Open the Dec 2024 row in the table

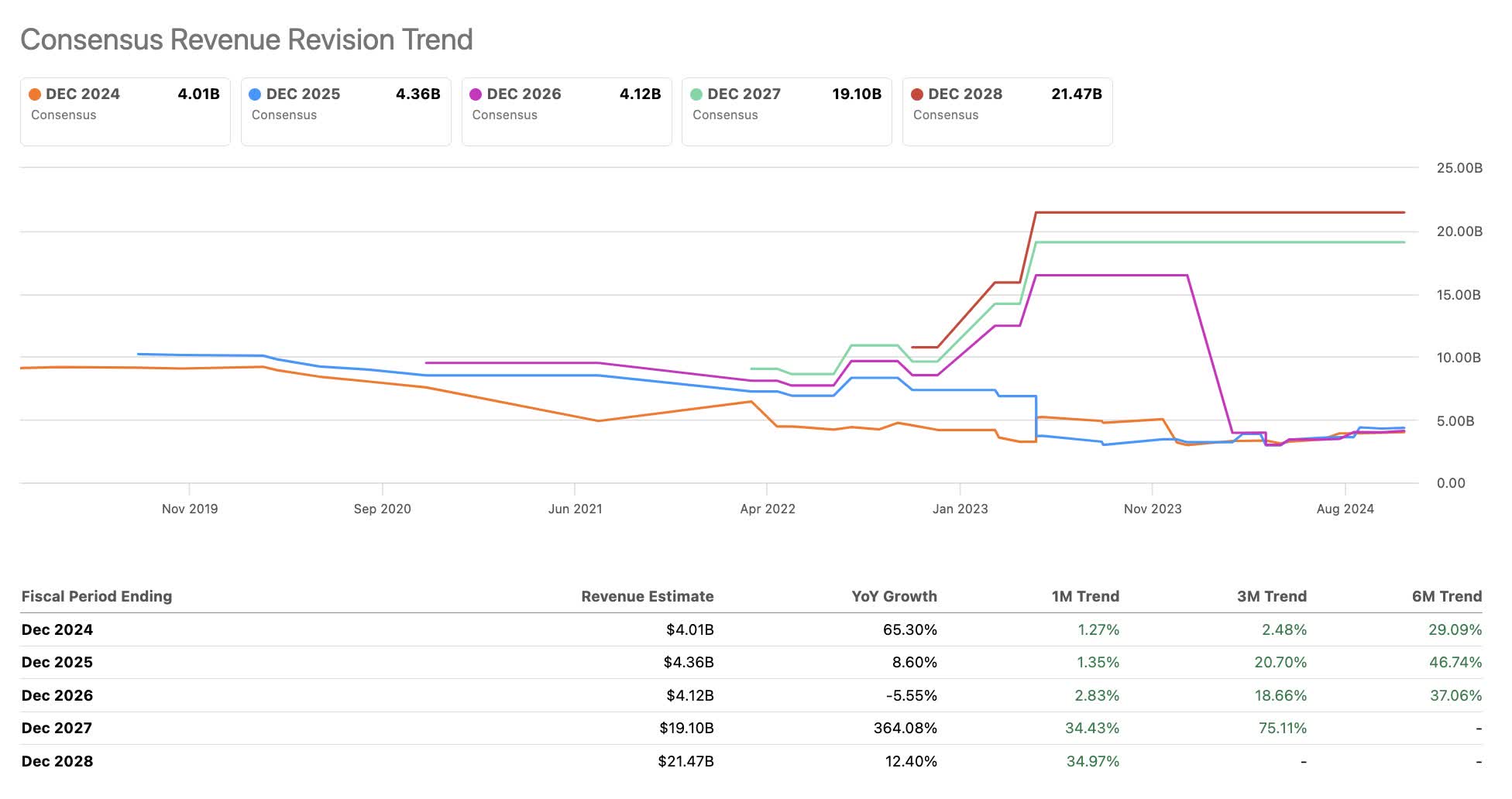pyautogui.click(x=57, y=629)
